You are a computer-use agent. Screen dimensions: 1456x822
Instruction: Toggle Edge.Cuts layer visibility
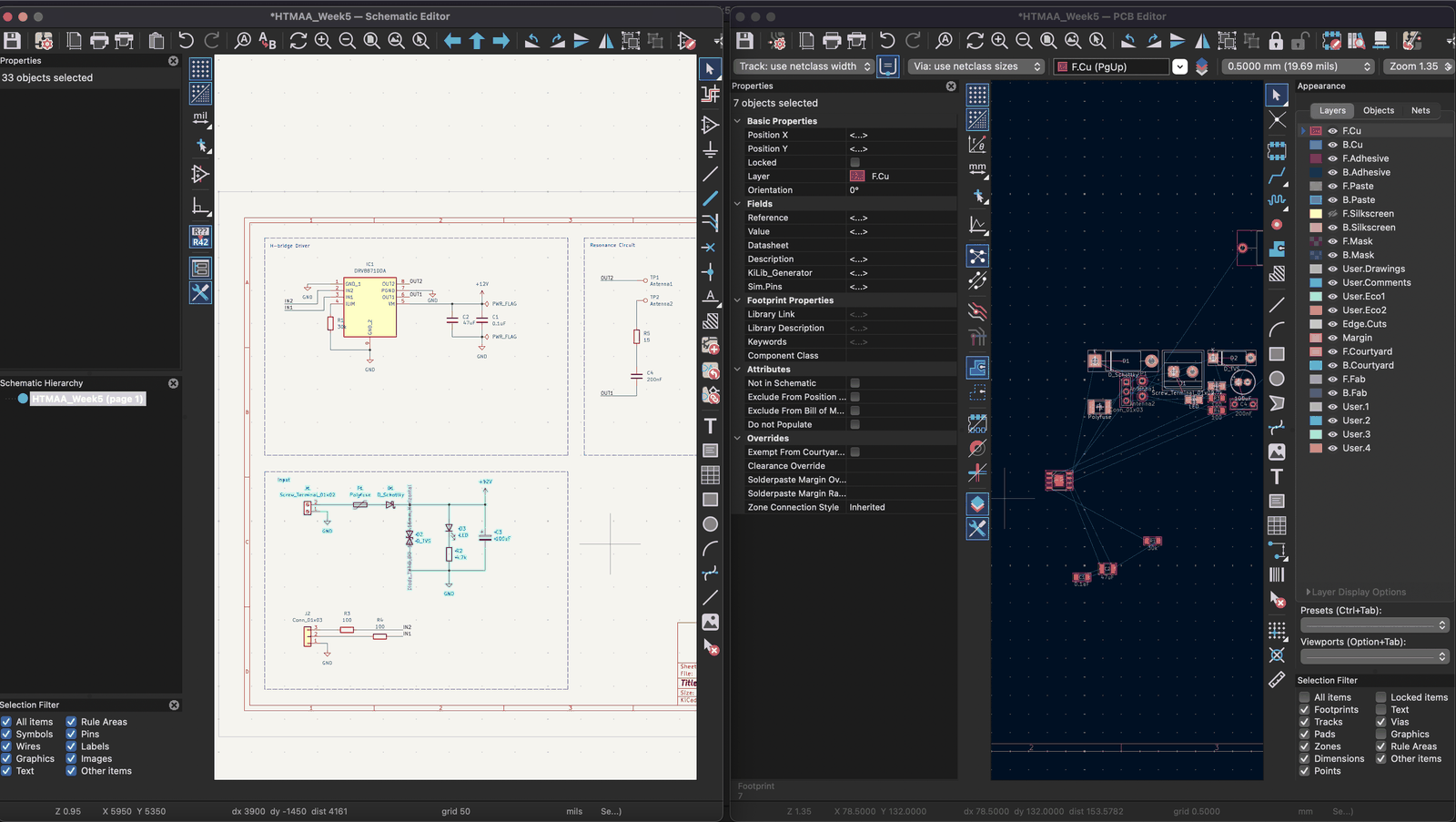click(1332, 324)
